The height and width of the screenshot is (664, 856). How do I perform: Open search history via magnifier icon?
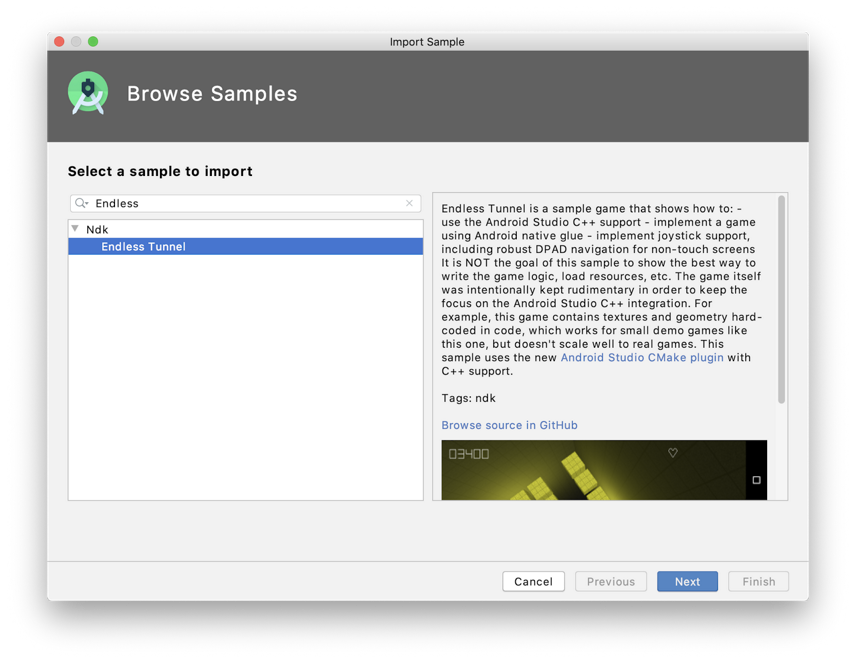click(x=82, y=203)
